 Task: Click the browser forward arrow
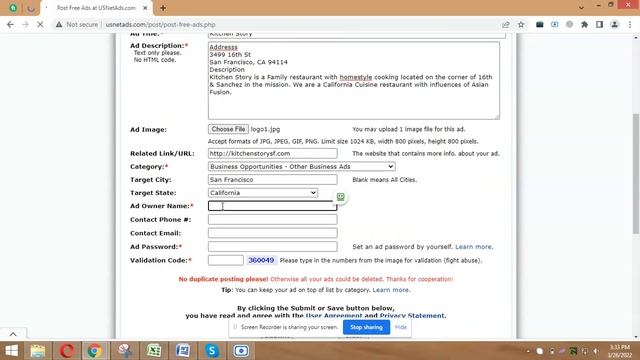pyautogui.click(x=25, y=24)
